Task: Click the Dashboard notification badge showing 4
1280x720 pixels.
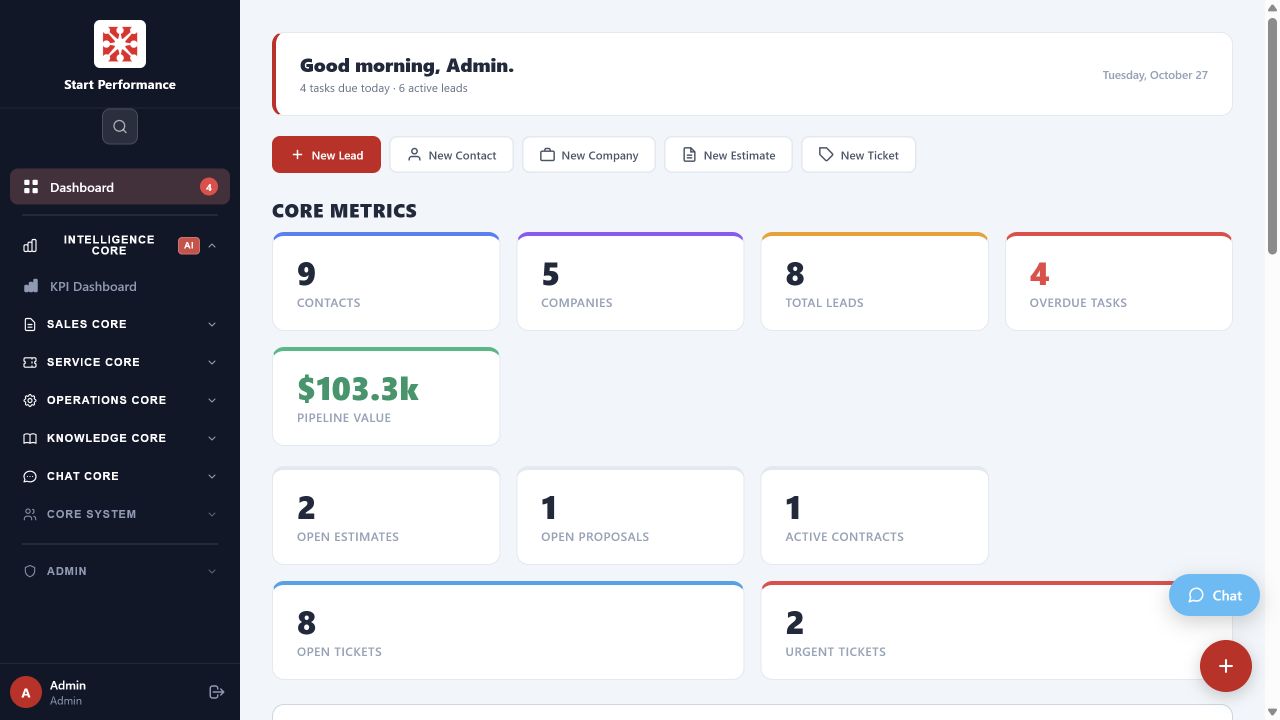Action: pyautogui.click(x=208, y=187)
